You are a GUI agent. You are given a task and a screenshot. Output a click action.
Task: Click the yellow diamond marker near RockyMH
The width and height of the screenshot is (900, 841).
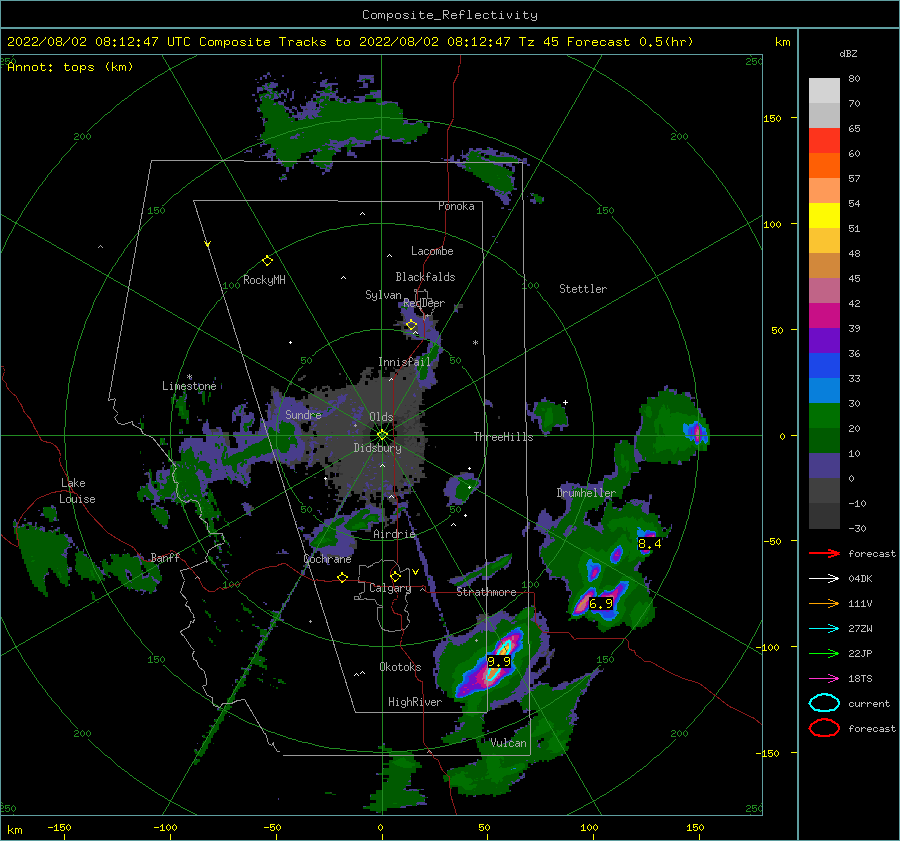(x=267, y=261)
